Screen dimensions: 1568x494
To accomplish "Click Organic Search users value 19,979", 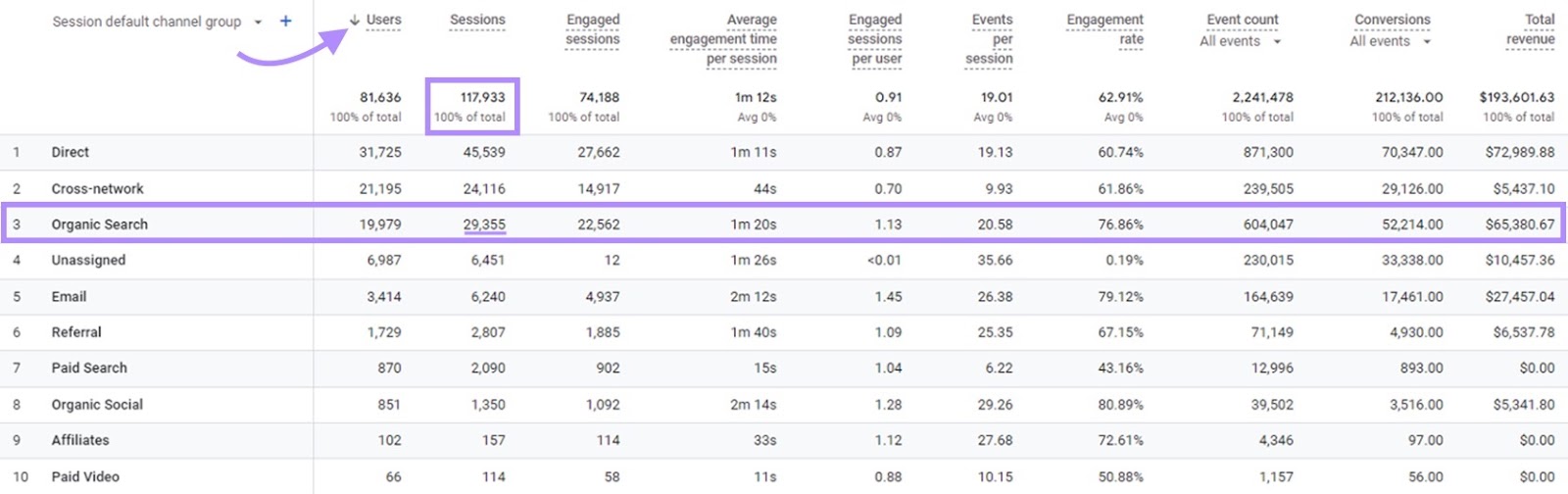I will click(x=380, y=224).
